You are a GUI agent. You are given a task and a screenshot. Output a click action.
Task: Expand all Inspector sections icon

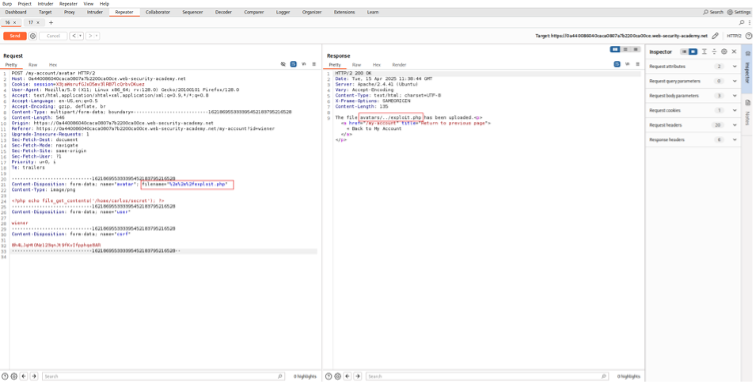click(x=704, y=52)
